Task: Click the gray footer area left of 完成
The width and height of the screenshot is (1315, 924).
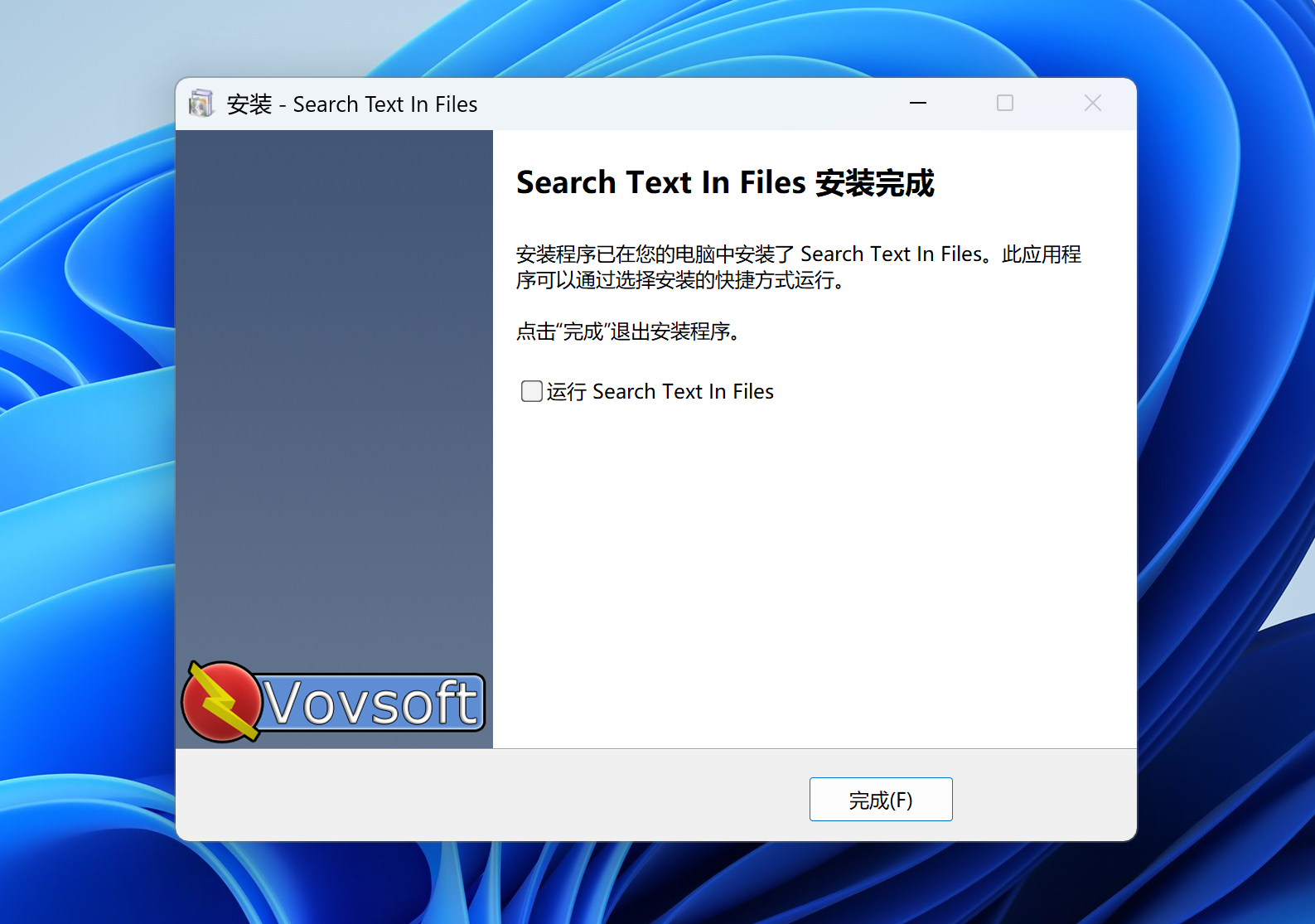Action: point(489,796)
